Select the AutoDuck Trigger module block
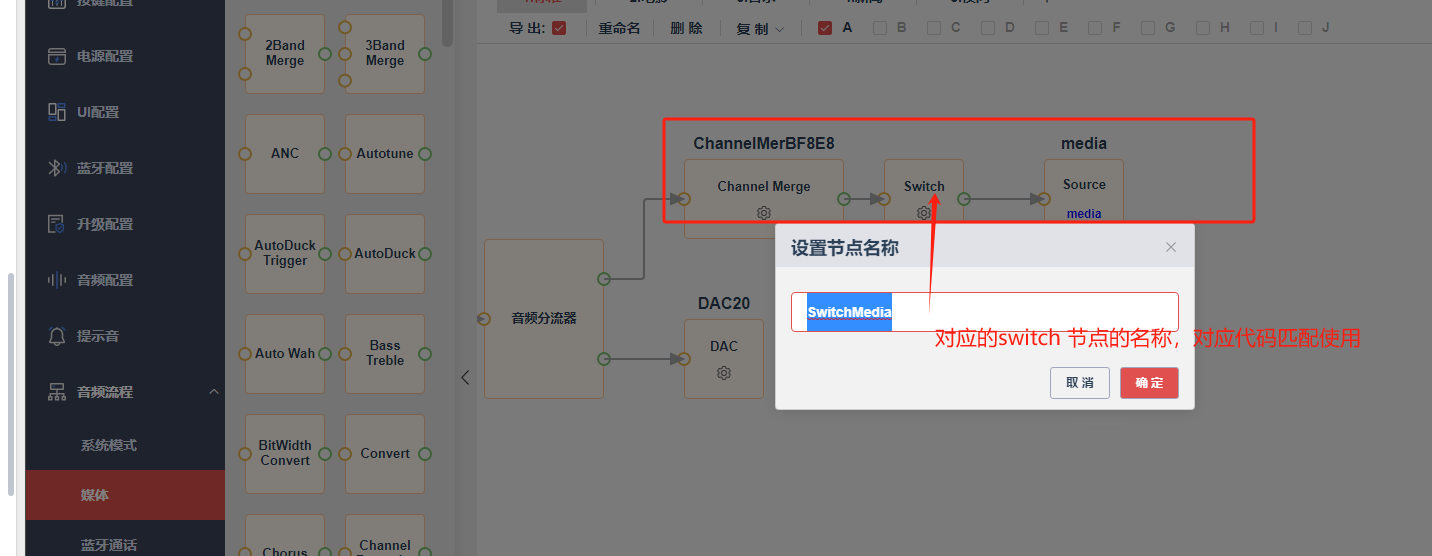Screen dimensions: 1432x556 285,254
